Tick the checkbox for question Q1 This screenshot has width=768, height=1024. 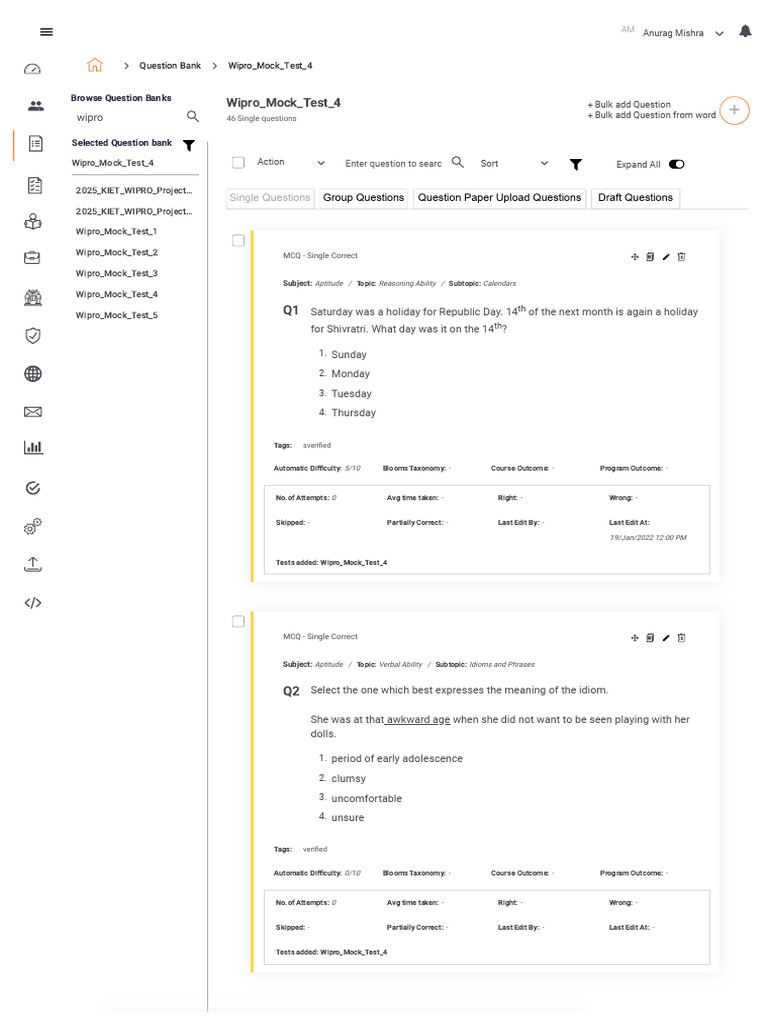click(x=238, y=240)
